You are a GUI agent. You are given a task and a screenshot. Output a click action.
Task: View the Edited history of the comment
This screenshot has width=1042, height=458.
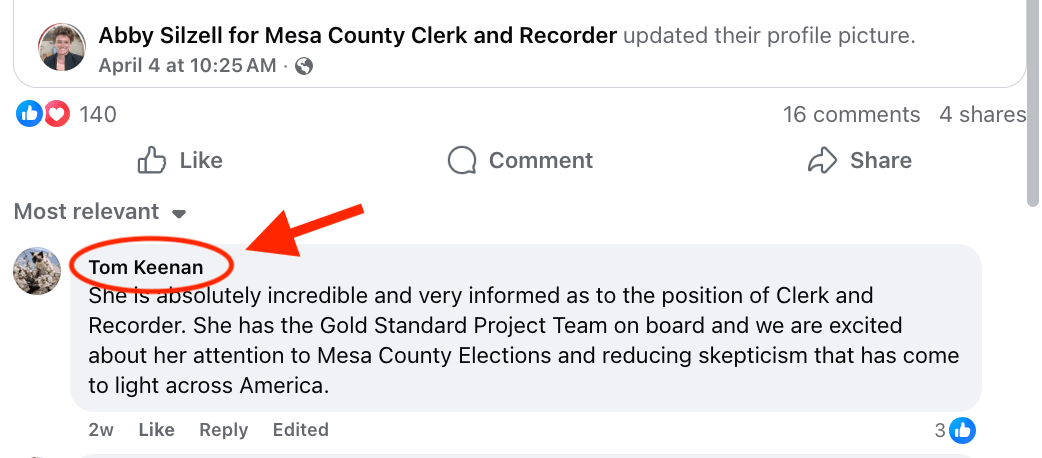pos(300,430)
